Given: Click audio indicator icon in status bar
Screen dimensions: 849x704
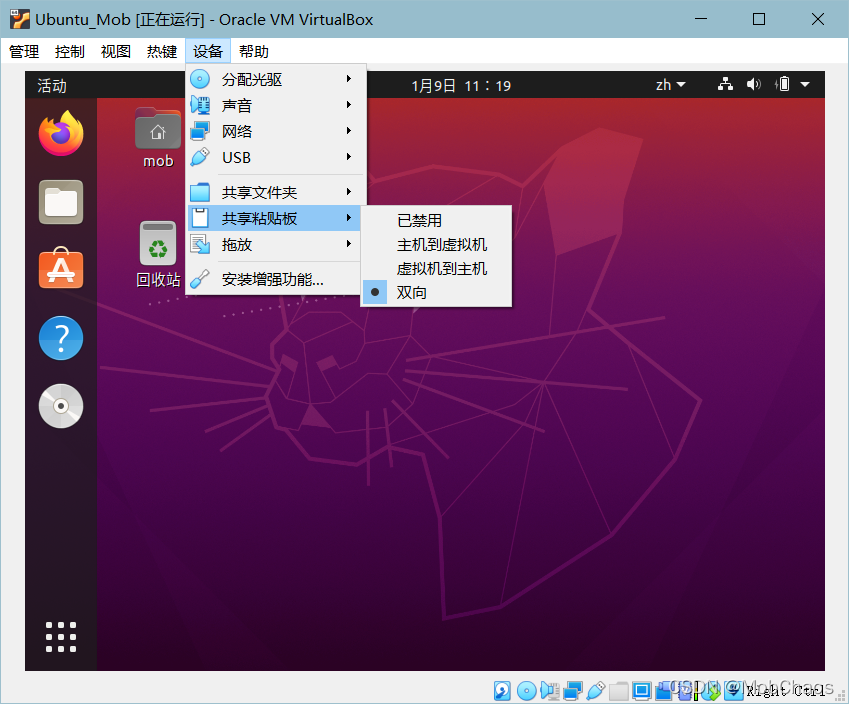Looking at the screenshot, I should pos(550,690).
